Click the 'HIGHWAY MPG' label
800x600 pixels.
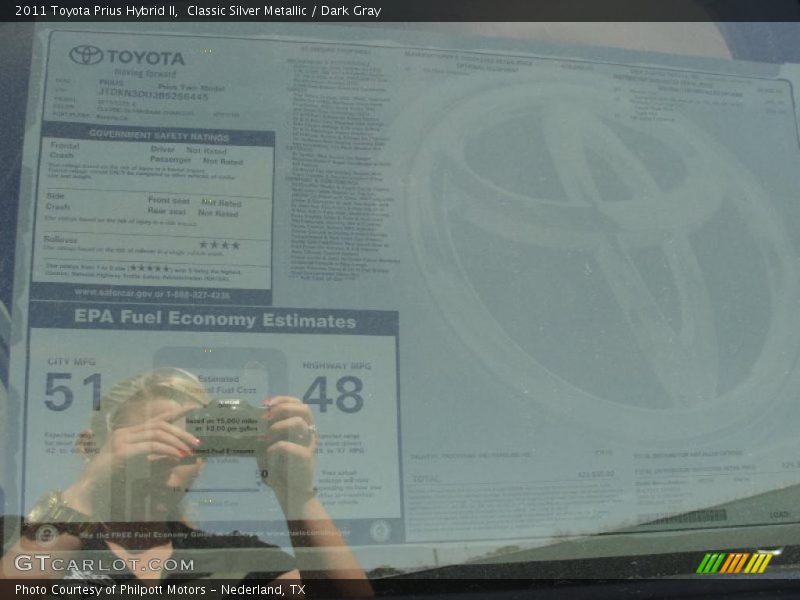337,365
